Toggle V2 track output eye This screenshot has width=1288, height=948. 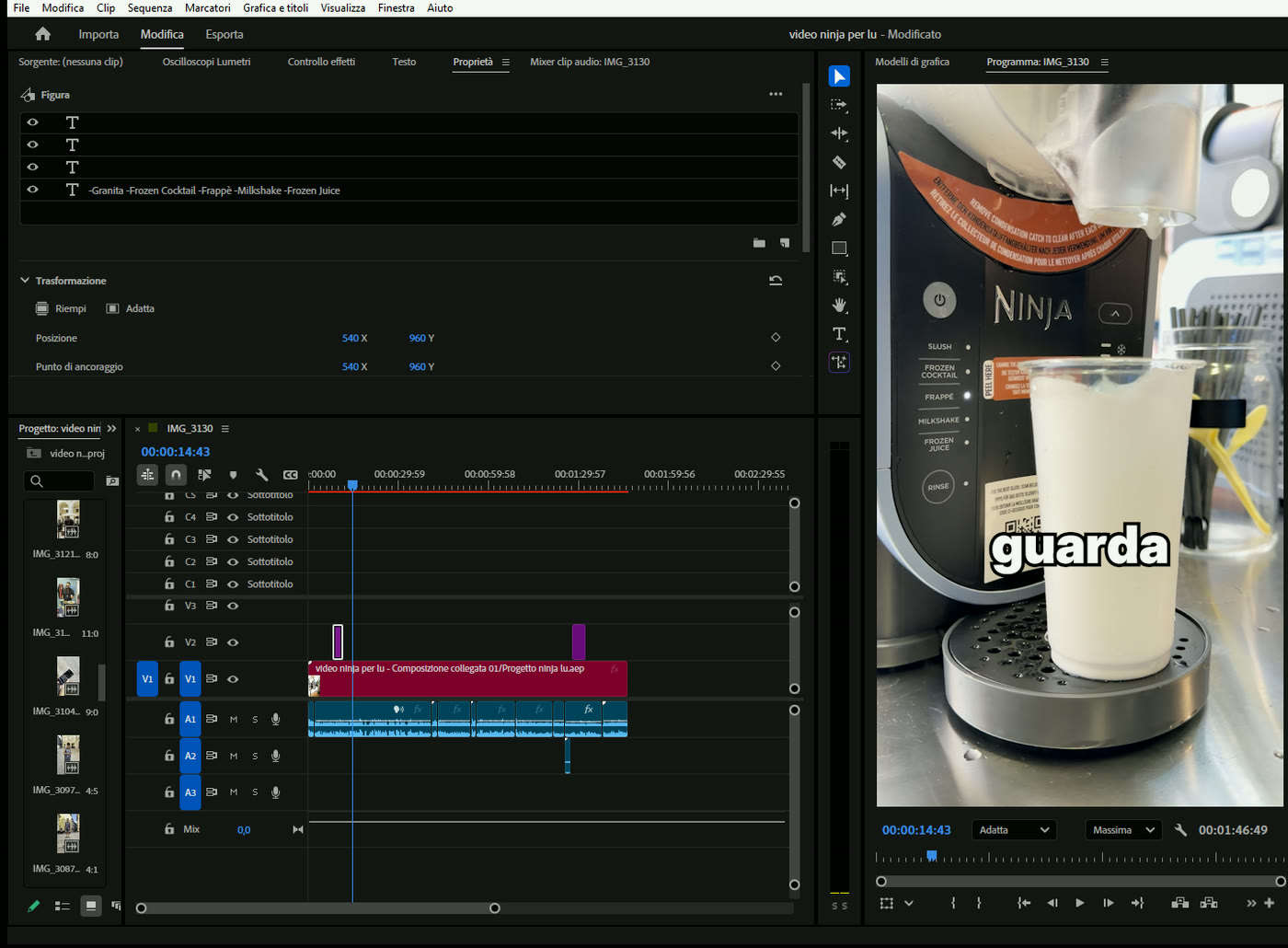pyautogui.click(x=233, y=642)
